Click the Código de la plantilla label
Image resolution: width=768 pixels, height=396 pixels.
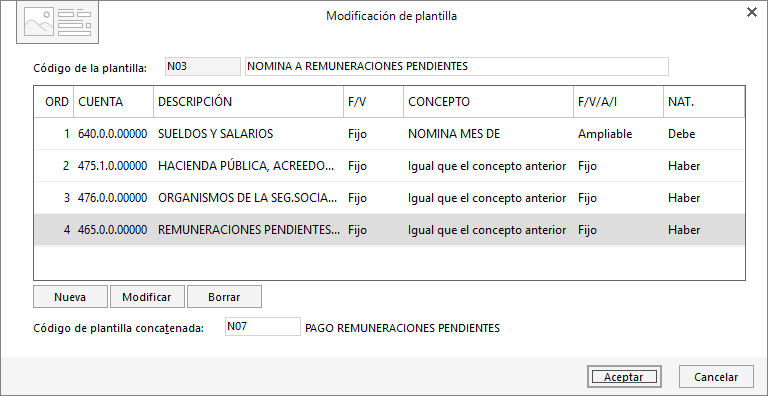click(x=90, y=69)
